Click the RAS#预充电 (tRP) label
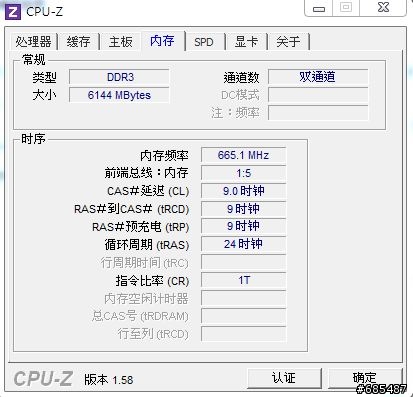The height and width of the screenshot is (397, 413). 140,227
